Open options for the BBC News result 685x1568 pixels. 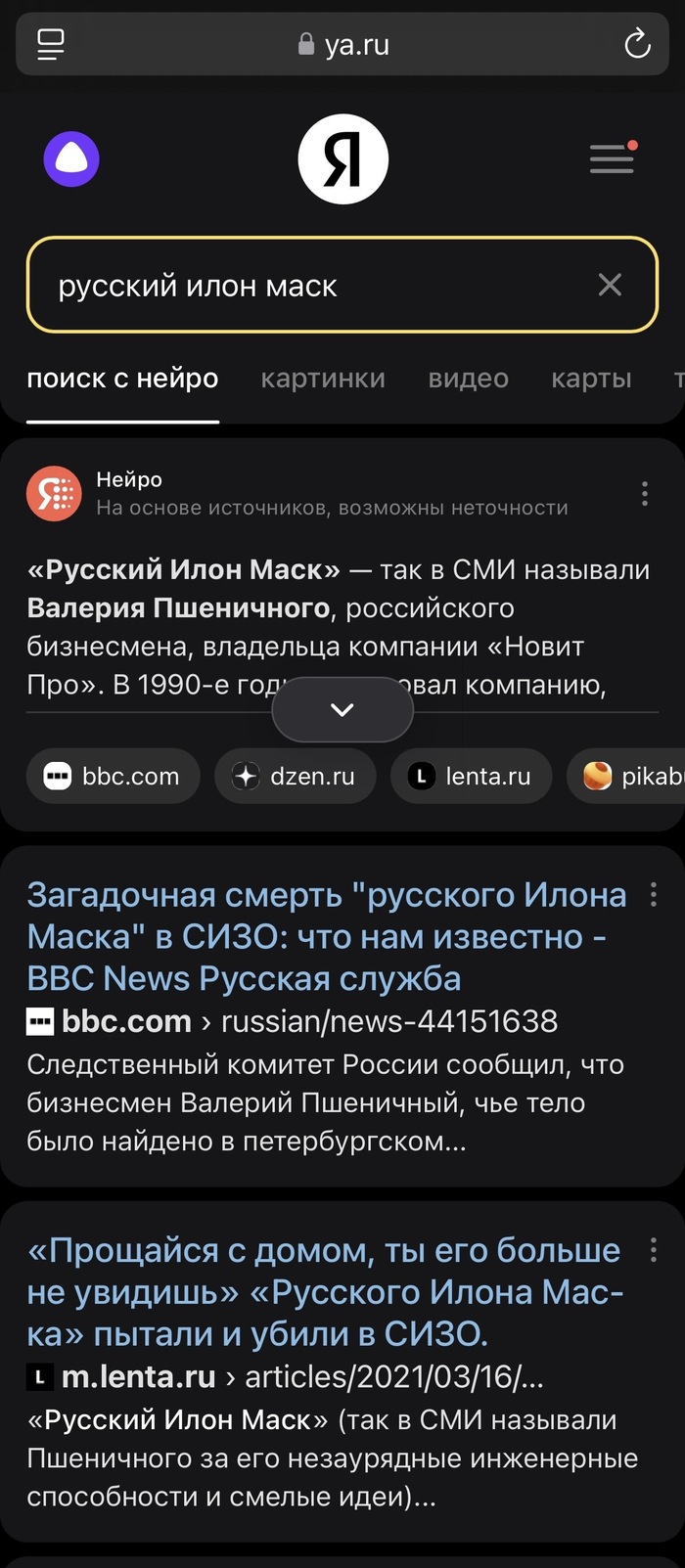[x=654, y=894]
